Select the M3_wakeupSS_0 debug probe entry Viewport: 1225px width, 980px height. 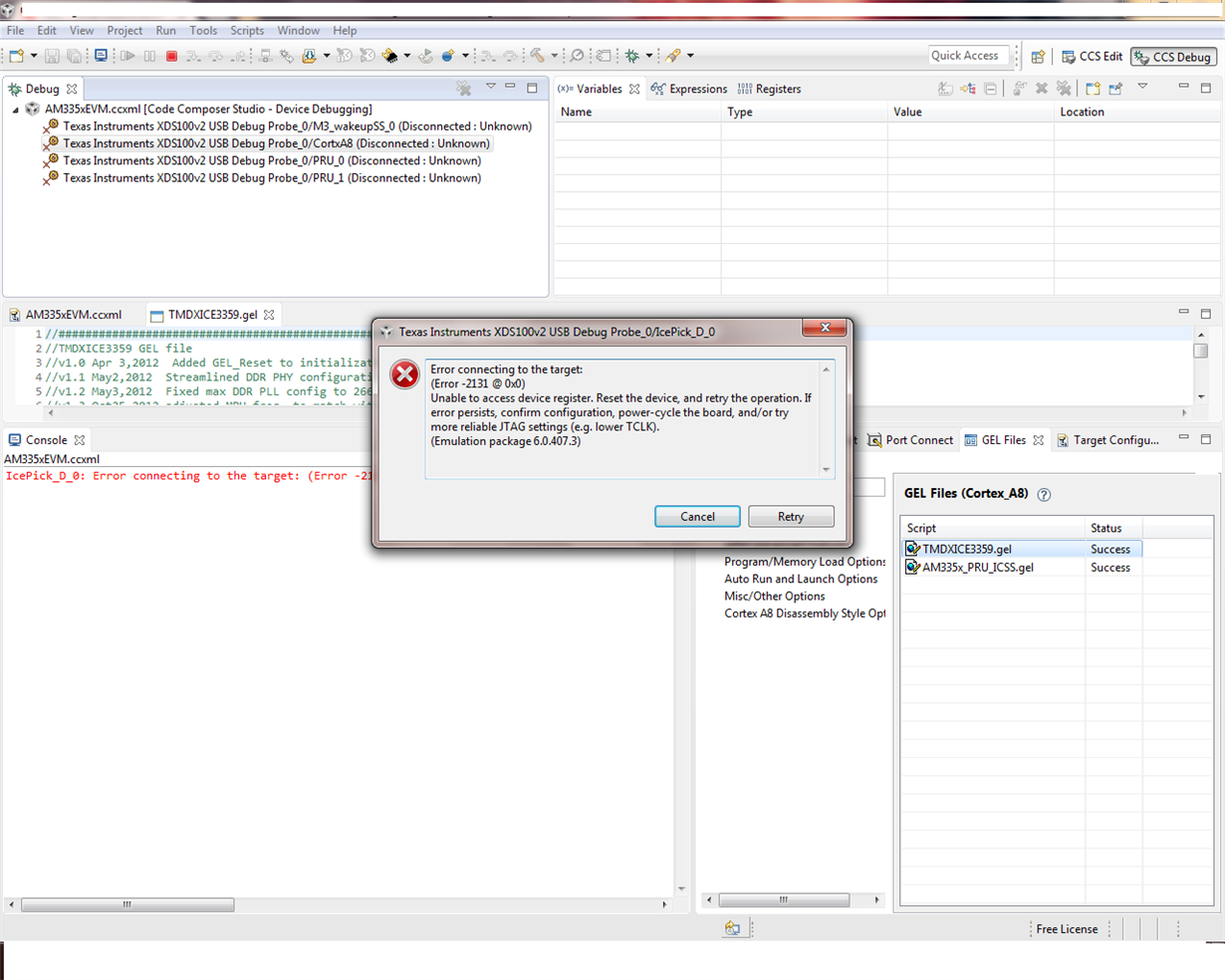[x=287, y=126]
